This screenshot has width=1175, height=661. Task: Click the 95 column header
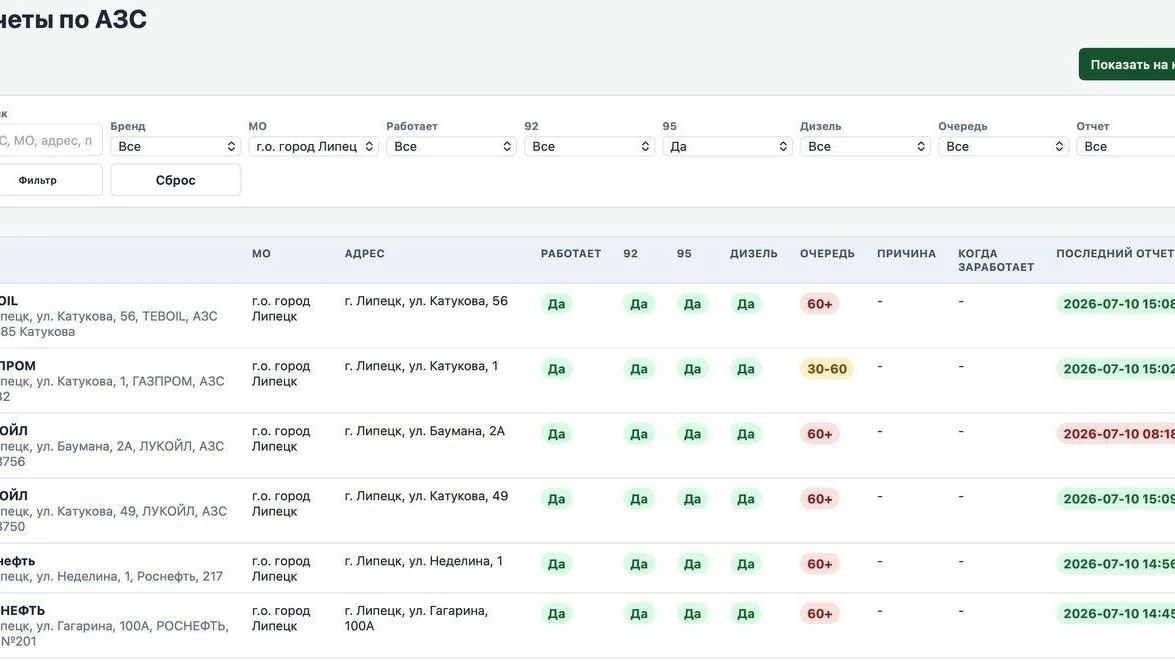(x=684, y=253)
